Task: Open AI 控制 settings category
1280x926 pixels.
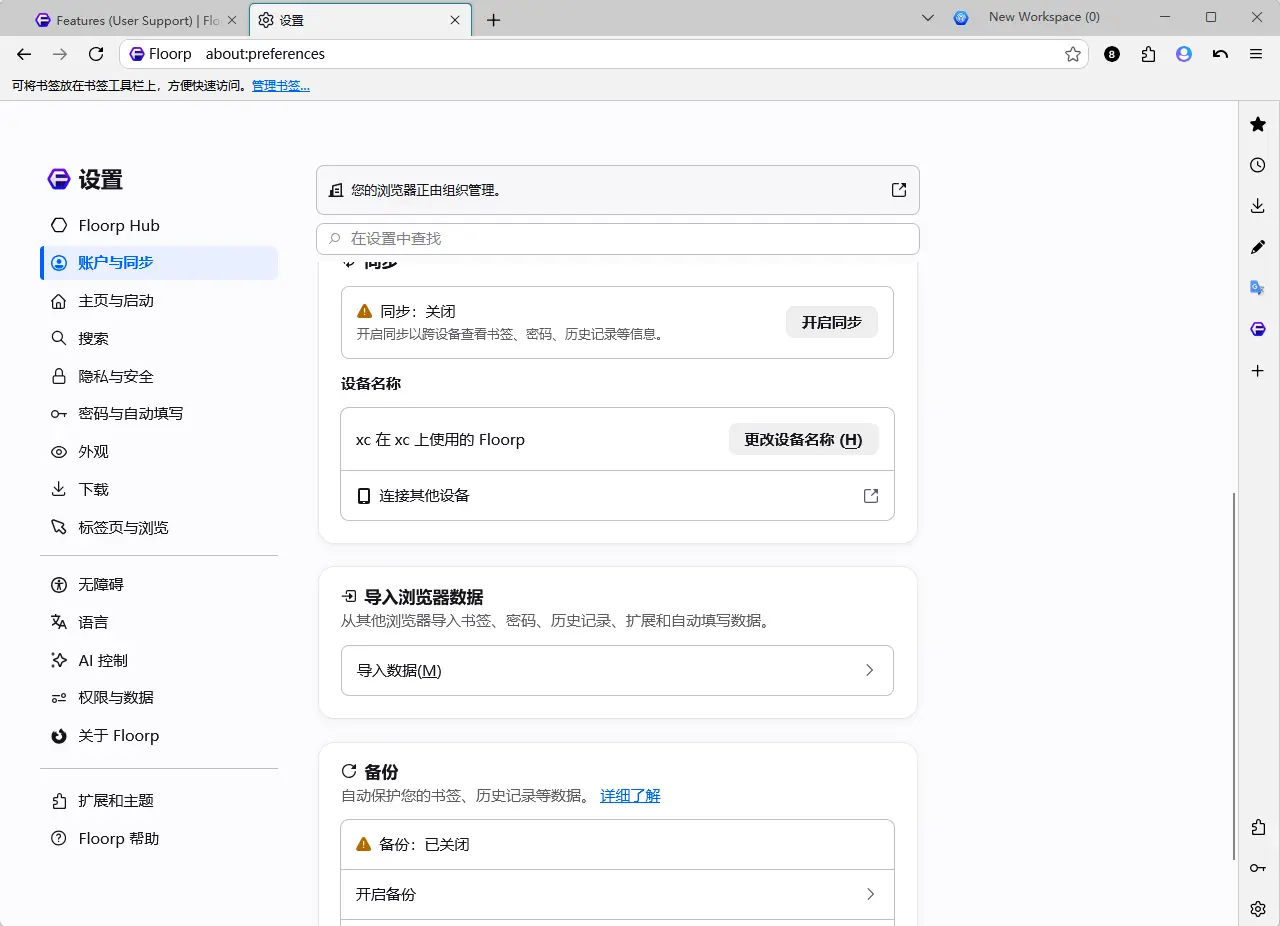Action: (159, 660)
